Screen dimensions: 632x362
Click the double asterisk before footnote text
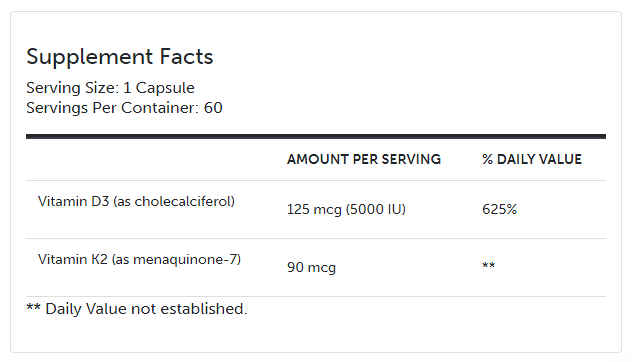tap(33, 307)
